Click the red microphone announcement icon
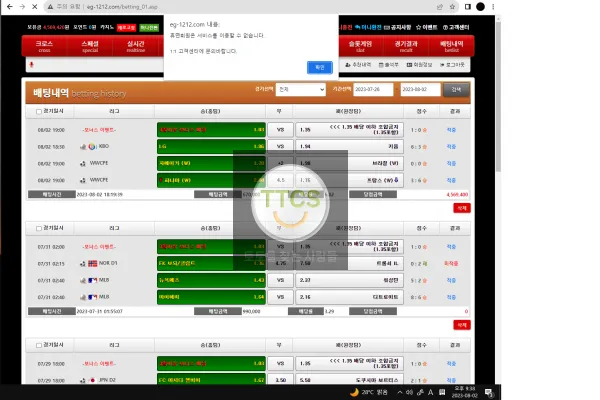Viewport: 600px width, 400px height. click(31, 65)
